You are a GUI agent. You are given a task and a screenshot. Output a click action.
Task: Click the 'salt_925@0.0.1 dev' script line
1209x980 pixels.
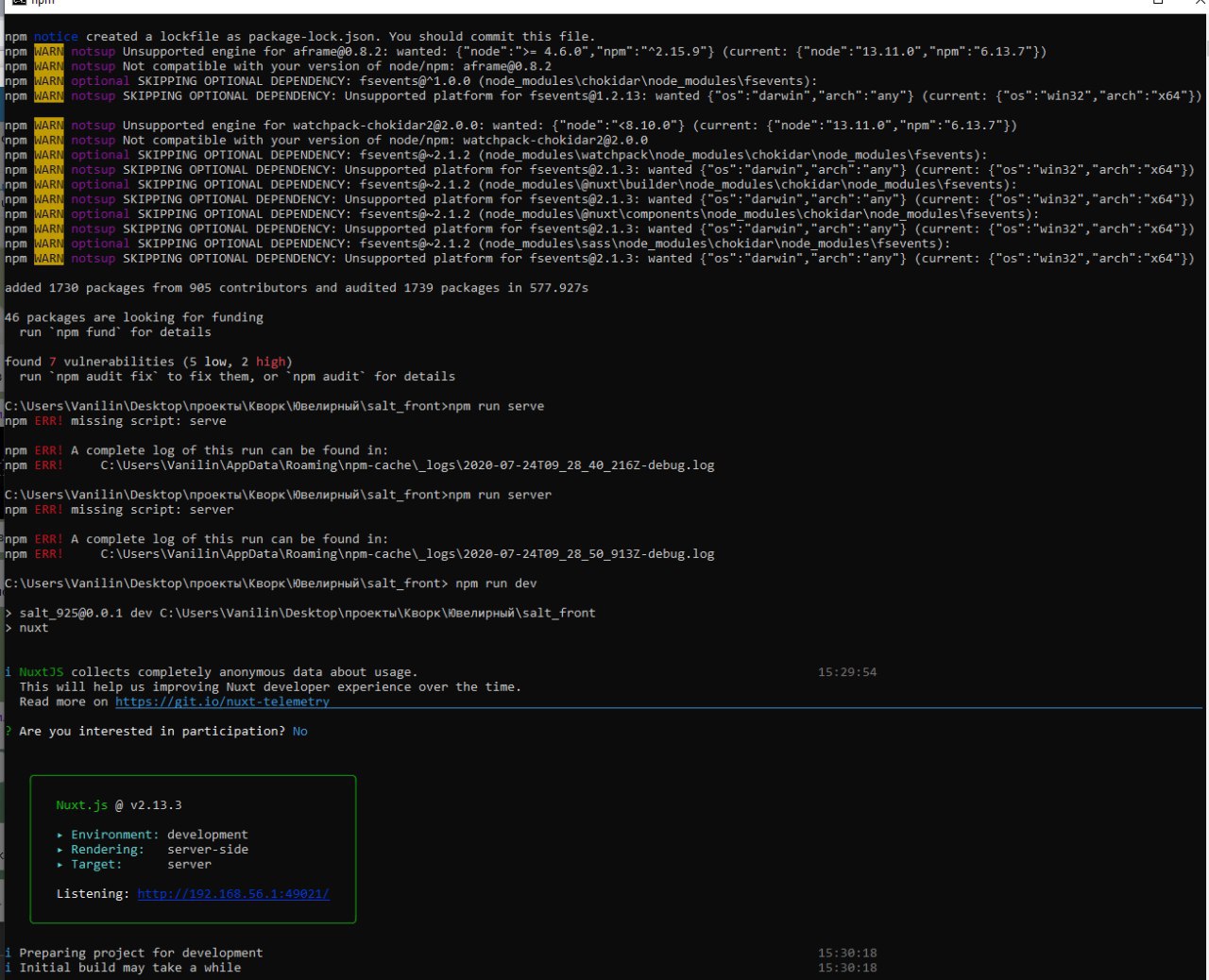[300, 613]
